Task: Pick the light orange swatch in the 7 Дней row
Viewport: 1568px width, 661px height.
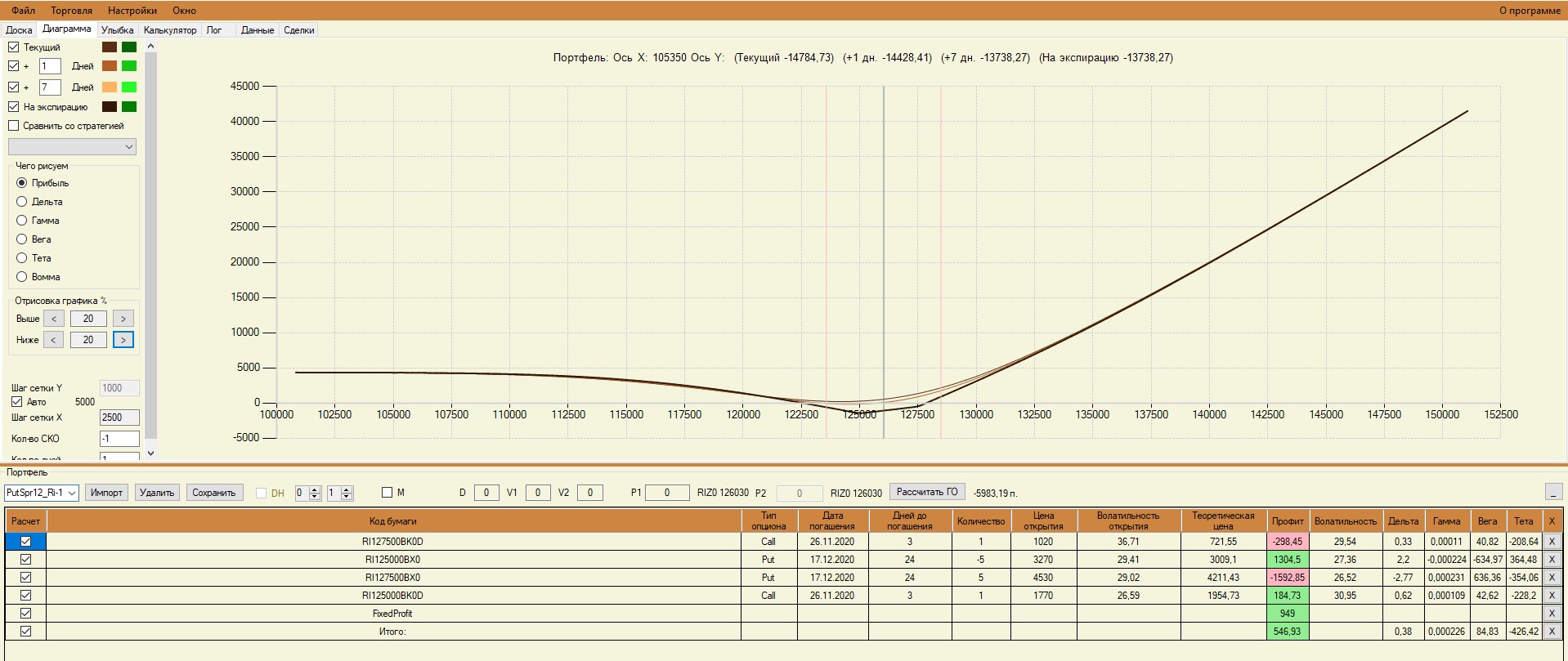Action: (x=110, y=87)
